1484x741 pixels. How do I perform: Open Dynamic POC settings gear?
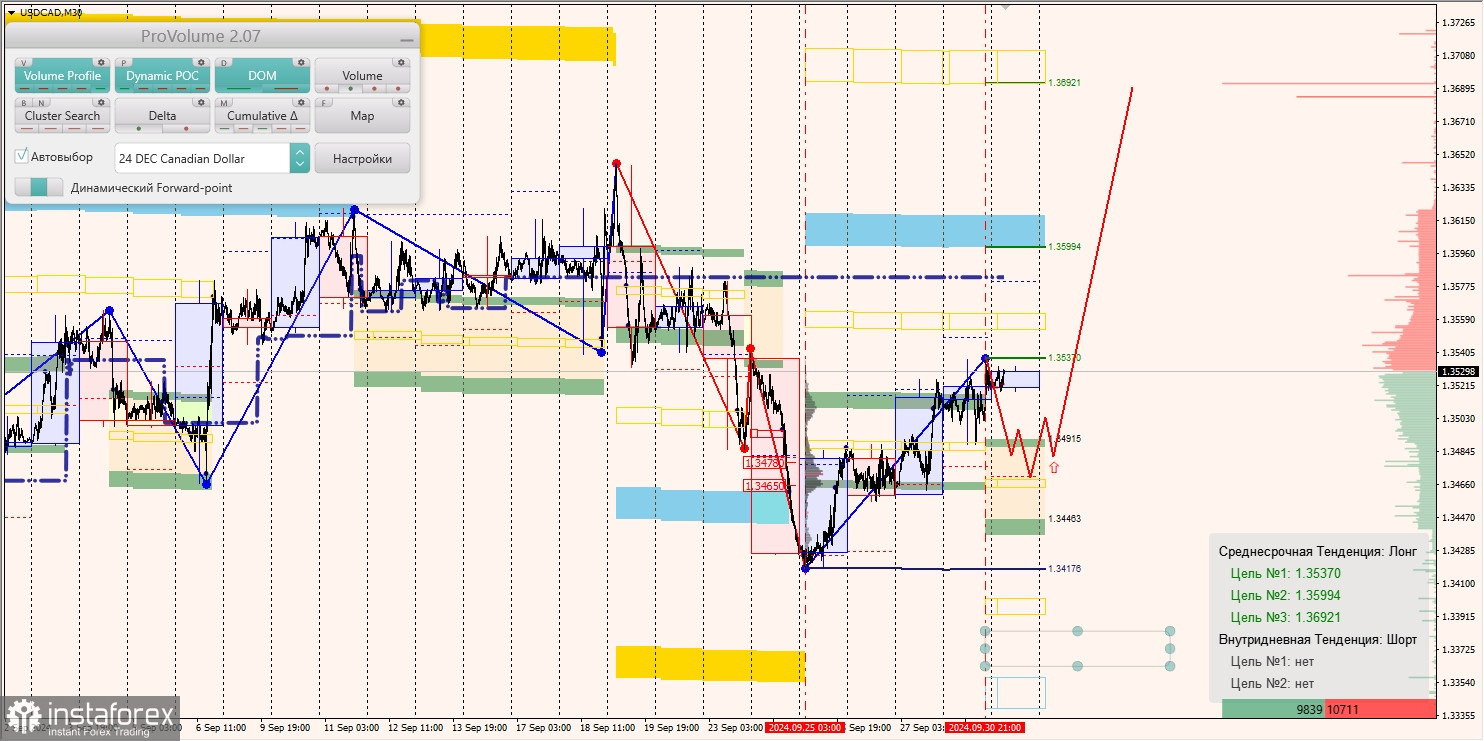click(201, 62)
